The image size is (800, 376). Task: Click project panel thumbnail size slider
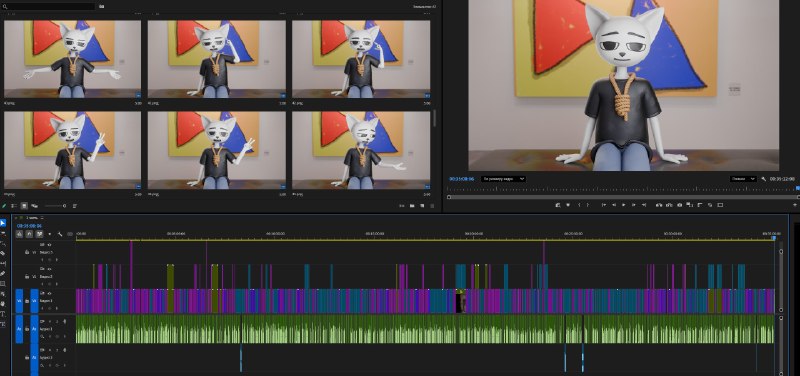click(55, 206)
